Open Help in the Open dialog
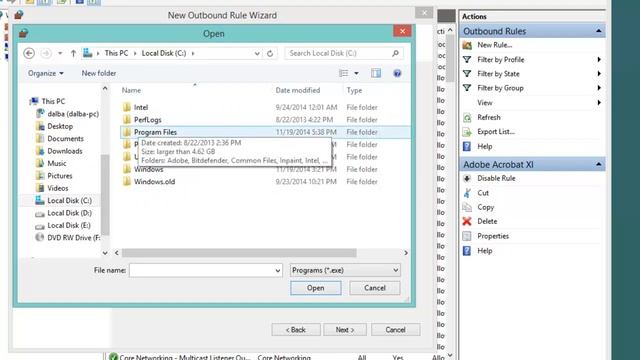The height and width of the screenshot is (360, 640). click(397, 73)
